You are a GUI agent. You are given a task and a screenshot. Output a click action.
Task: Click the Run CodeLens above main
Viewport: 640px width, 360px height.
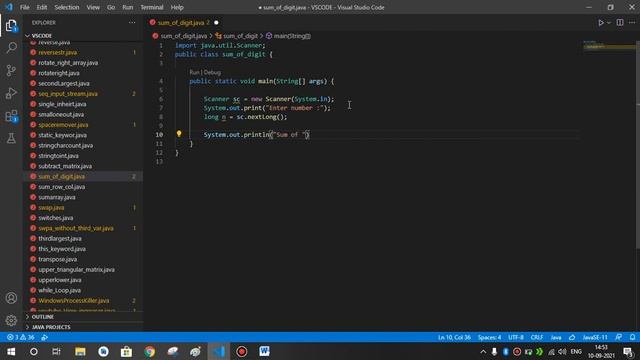tap(194, 72)
